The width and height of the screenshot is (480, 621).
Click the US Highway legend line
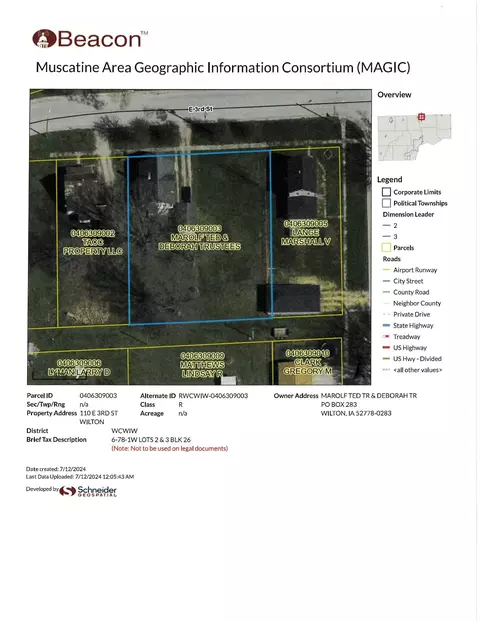pyautogui.click(x=387, y=348)
